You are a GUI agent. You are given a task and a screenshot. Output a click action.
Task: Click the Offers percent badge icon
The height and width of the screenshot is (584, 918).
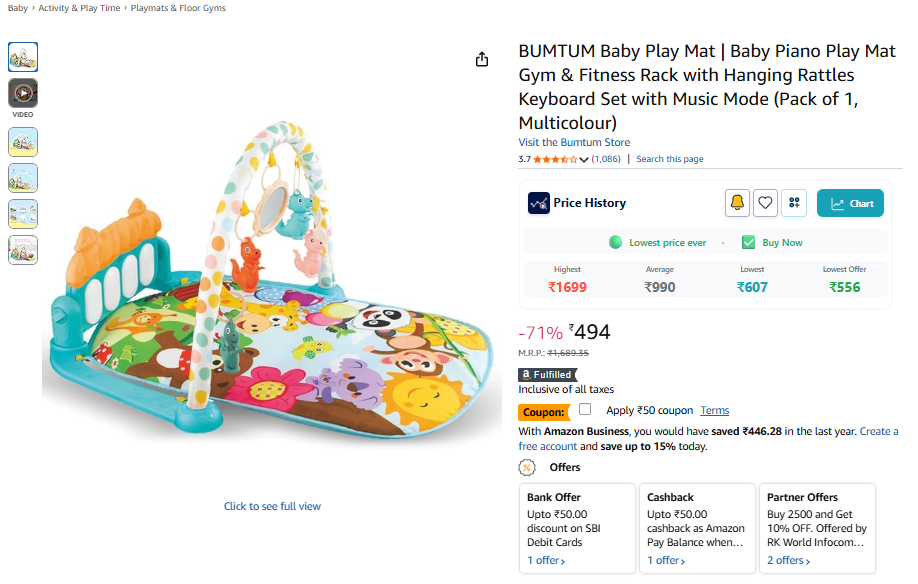527,467
